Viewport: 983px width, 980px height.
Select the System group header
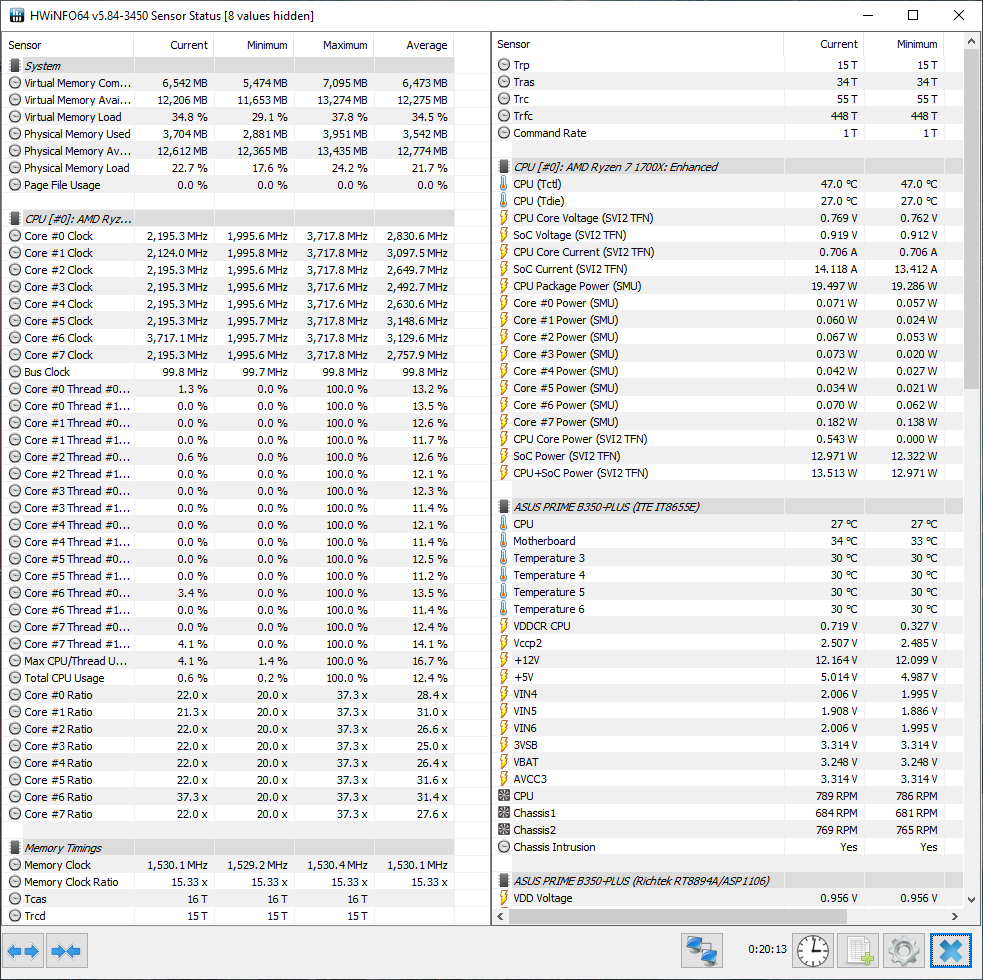coord(229,65)
